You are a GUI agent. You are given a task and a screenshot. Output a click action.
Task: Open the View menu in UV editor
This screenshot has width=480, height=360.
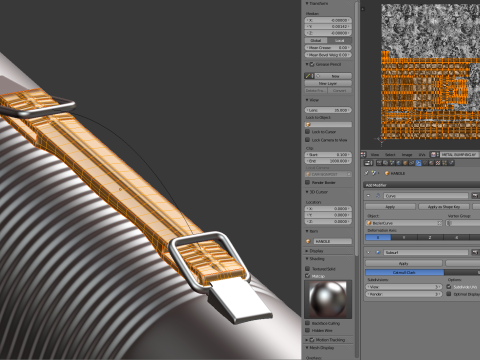(375, 155)
